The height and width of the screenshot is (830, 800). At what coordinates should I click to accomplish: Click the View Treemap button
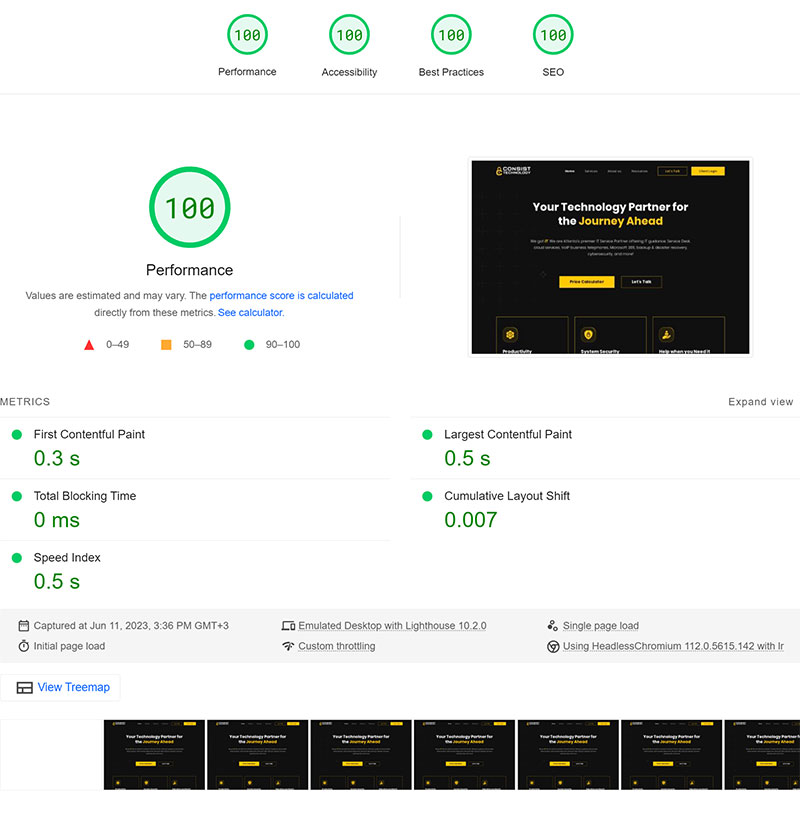coord(60,687)
